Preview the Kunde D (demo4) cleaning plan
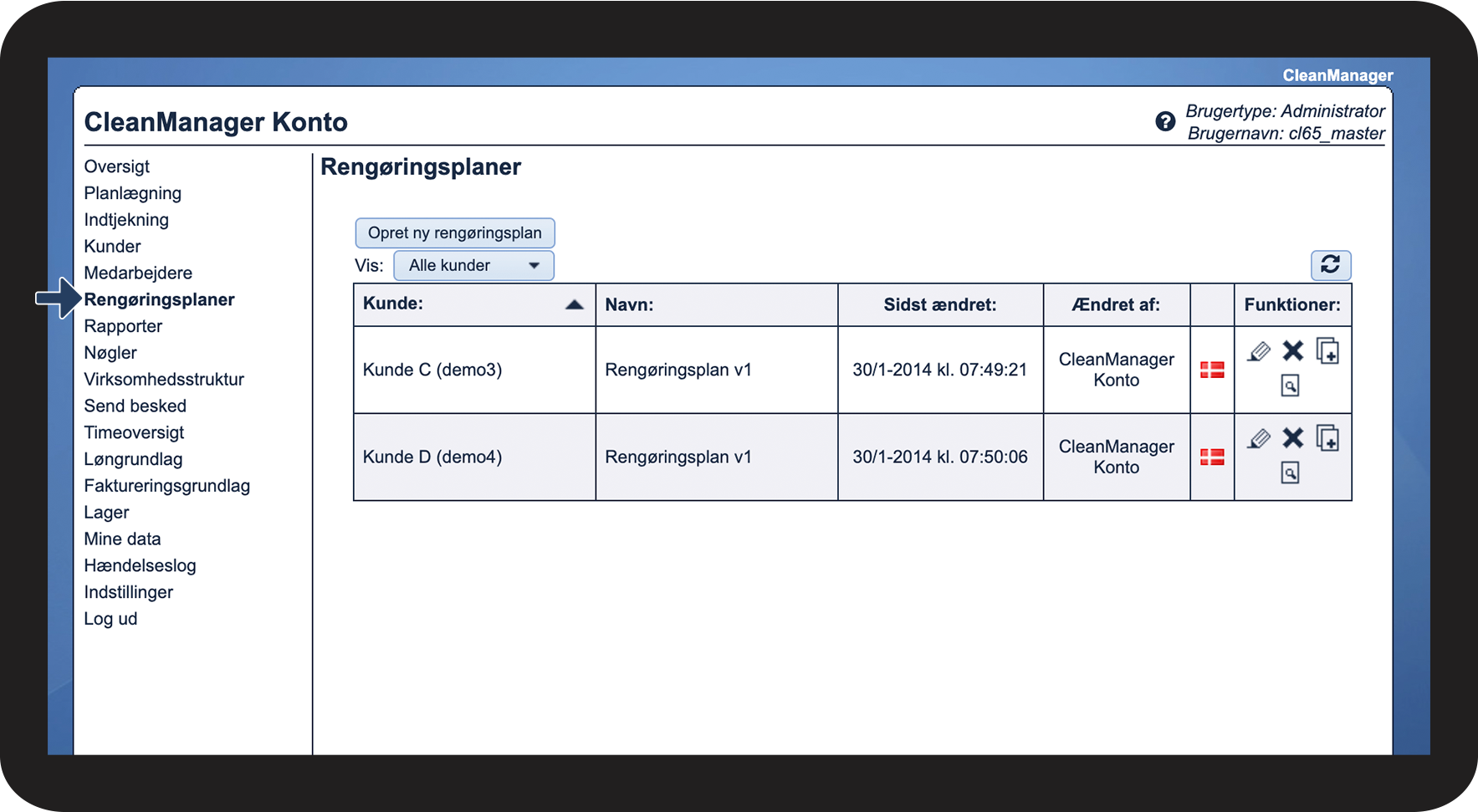 coord(1290,473)
